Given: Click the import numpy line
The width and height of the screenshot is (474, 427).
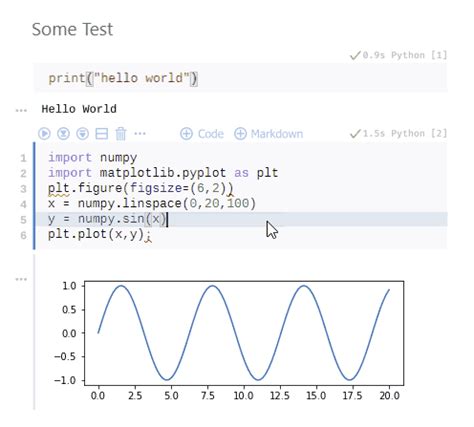Looking at the screenshot, I should pos(93,157).
